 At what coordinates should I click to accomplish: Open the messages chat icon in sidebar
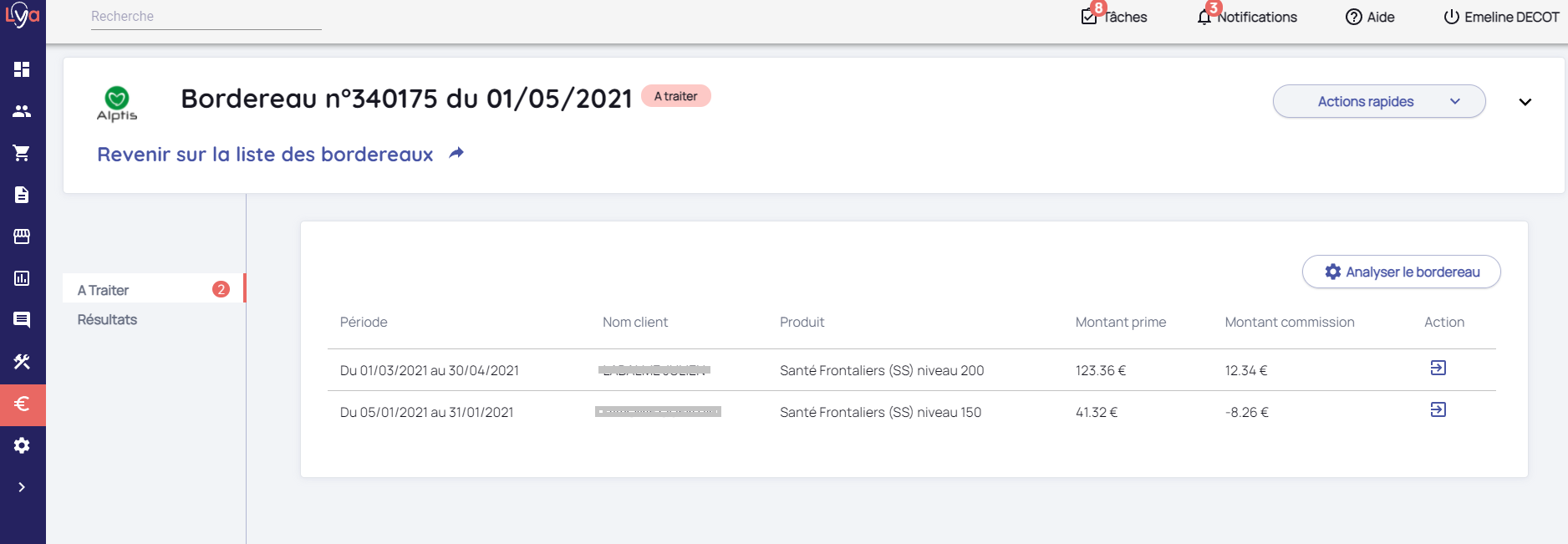pyautogui.click(x=22, y=320)
